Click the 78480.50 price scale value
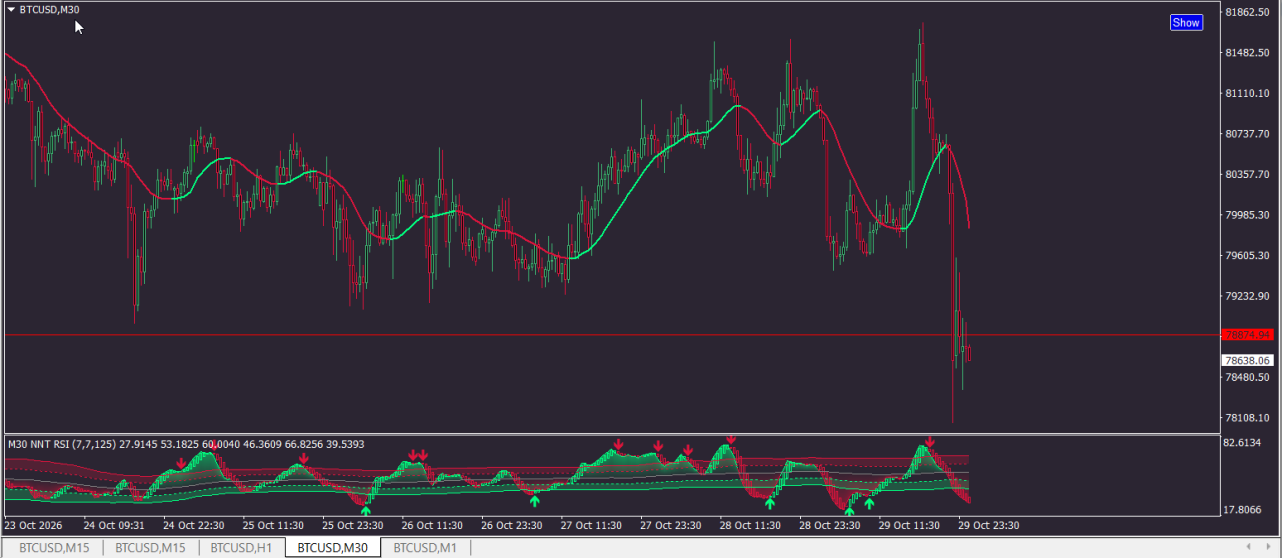The image size is (1282, 558). [x=1248, y=377]
